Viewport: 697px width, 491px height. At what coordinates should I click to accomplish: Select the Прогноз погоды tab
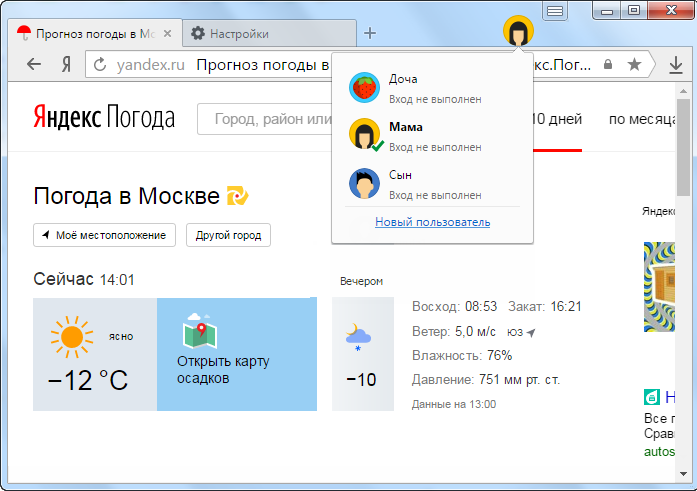[95, 33]
